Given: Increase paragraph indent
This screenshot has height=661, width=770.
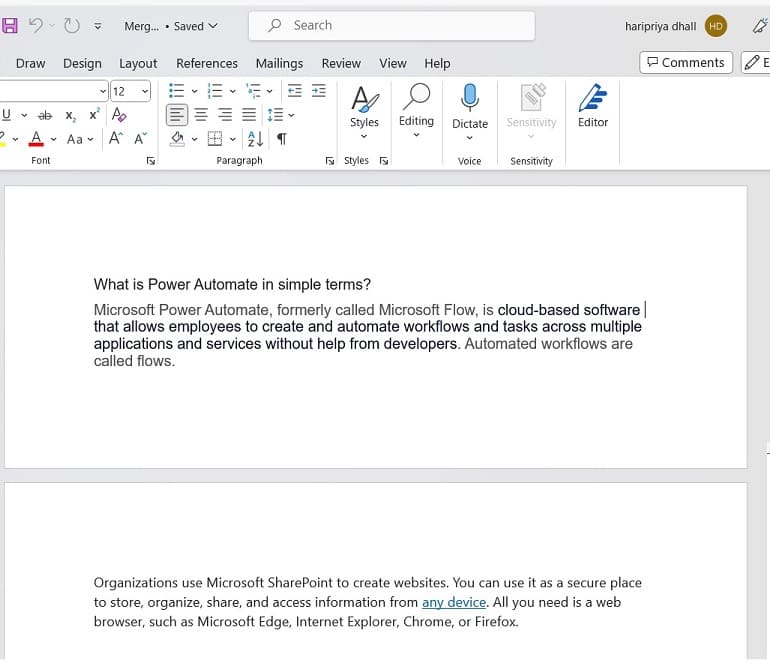Looking at the screenshot, I should coord(319,91).
